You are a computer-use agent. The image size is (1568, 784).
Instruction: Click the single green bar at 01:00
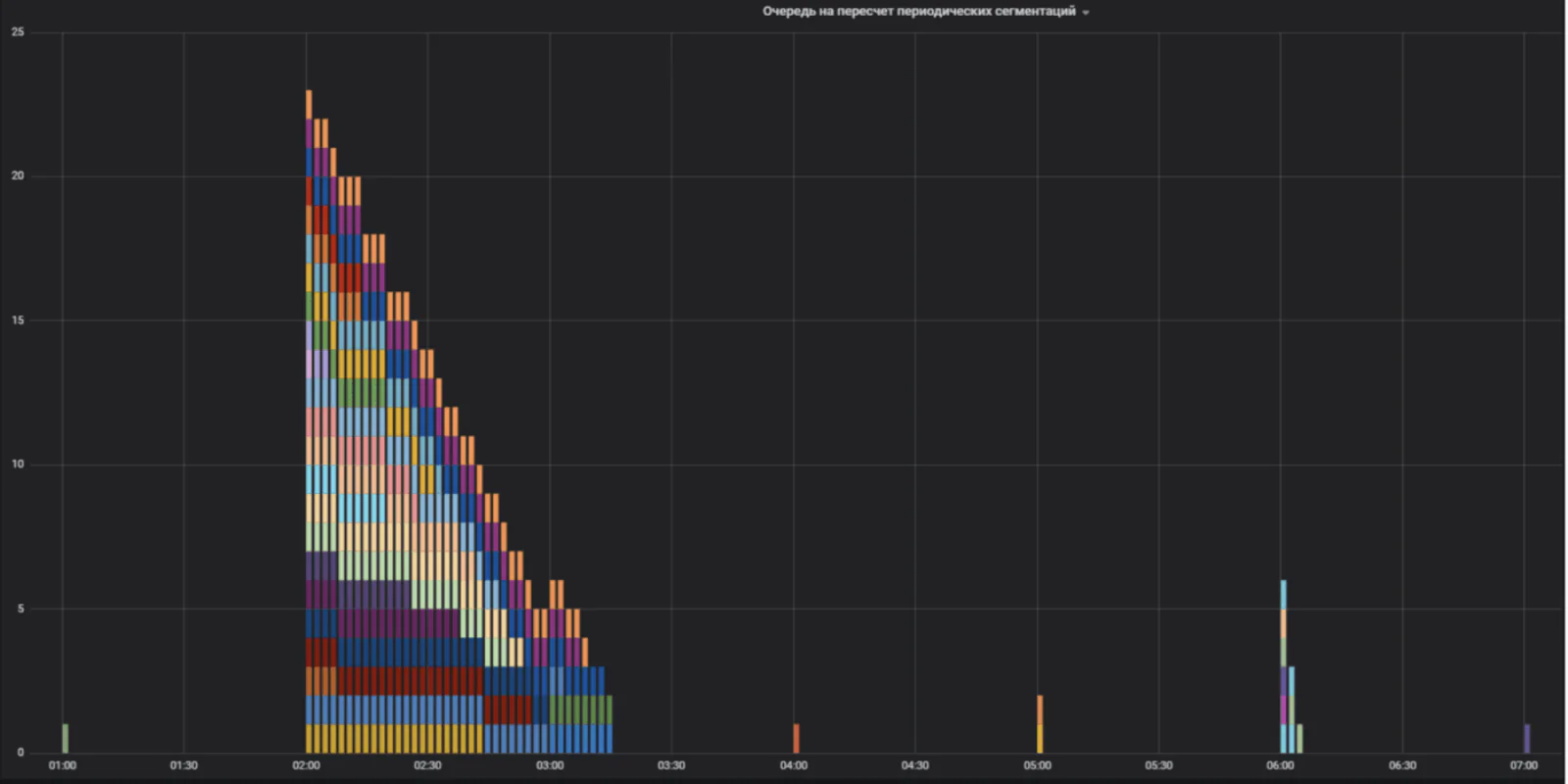click(65, 738)
